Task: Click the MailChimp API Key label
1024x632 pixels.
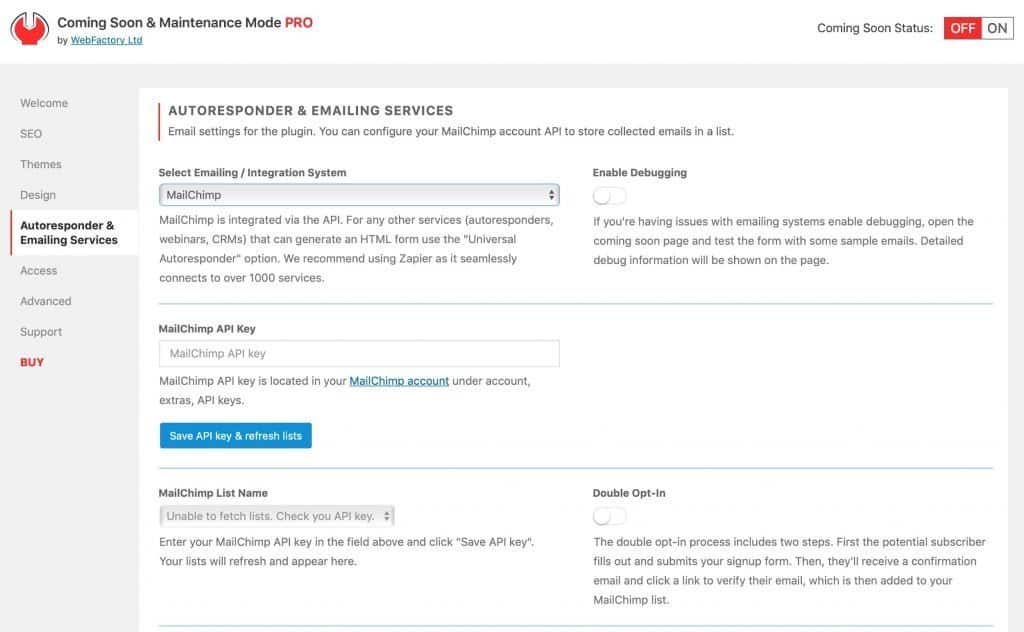Action: (x=207, y=328)
